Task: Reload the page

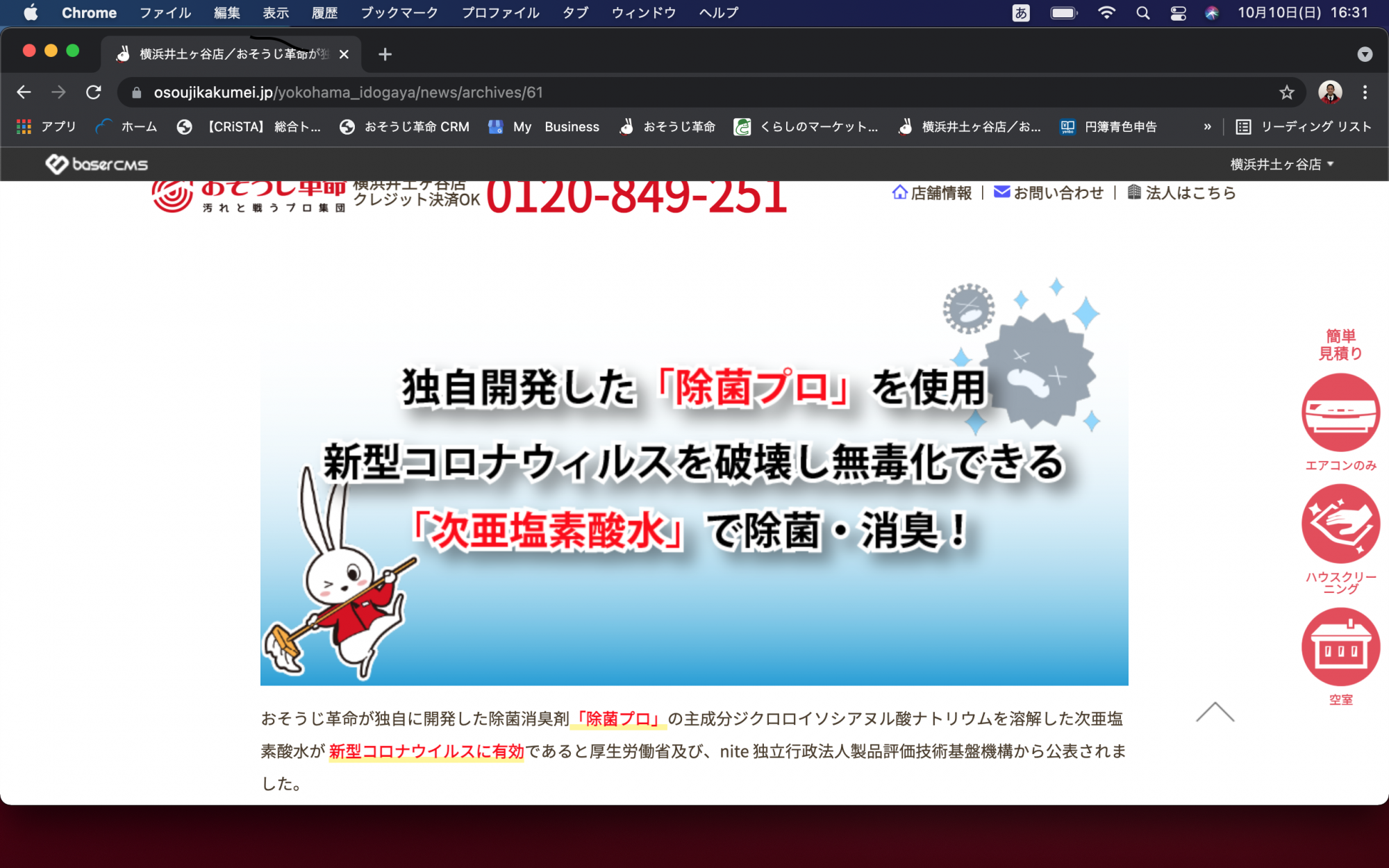Action: coord(94,92)
